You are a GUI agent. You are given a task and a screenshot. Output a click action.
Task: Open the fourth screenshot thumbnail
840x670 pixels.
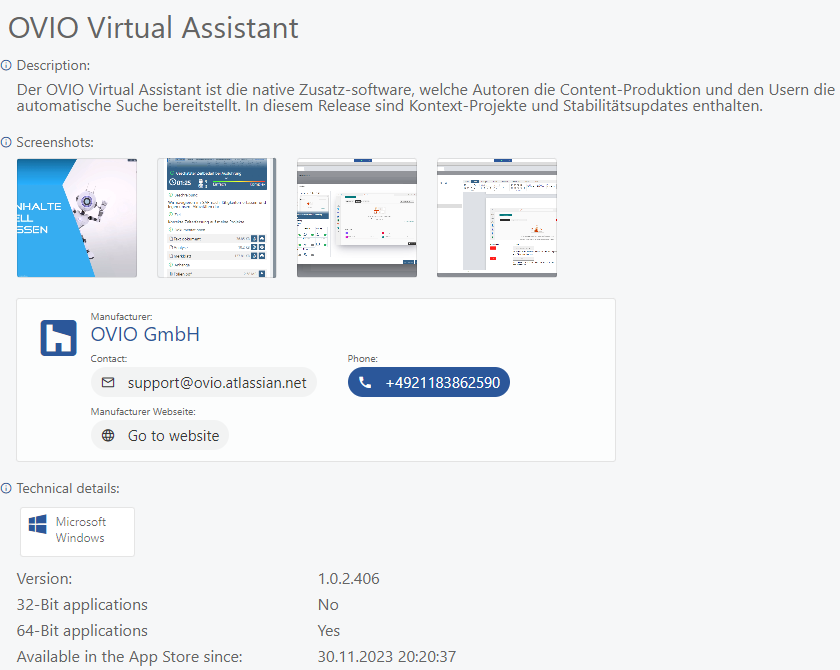(497, 217)
